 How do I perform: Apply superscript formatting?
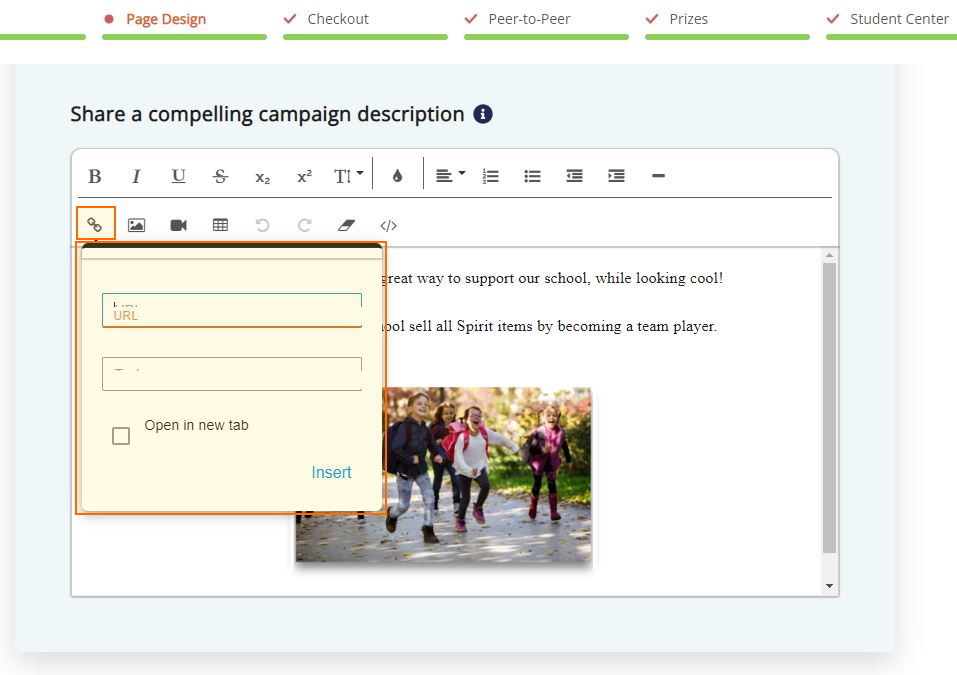point(305,176)
